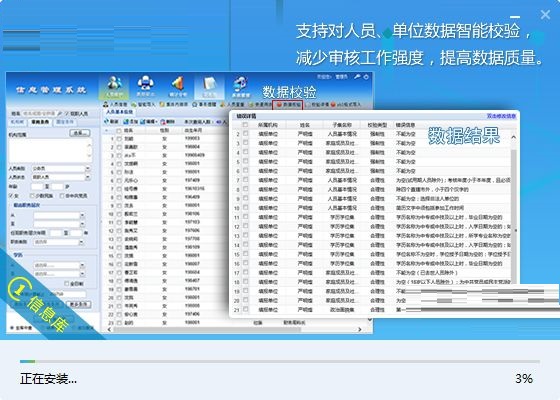Open the people-management icon in top navigation
This screenshot has width=560, height=400.
click(x=114, y=87)
